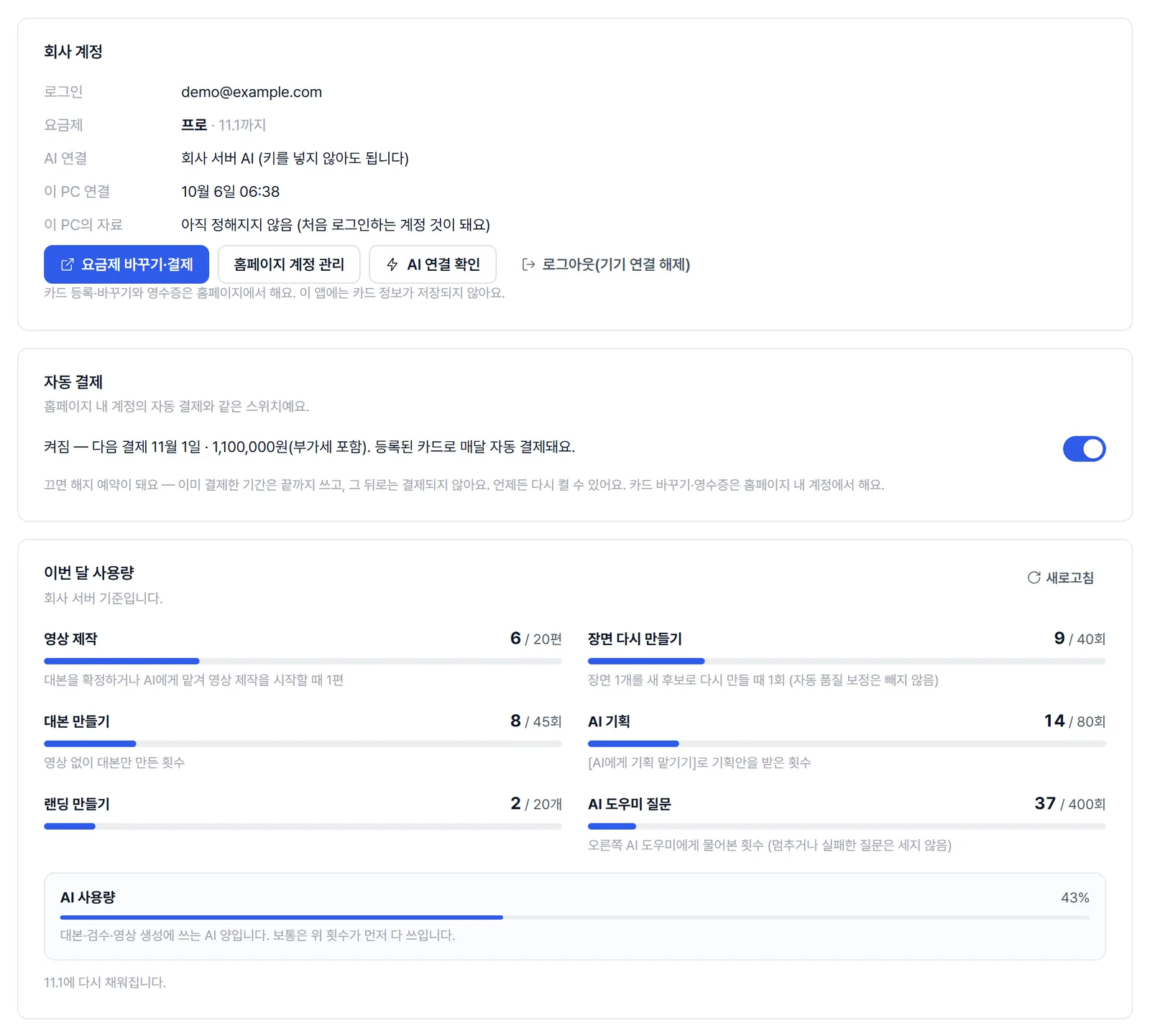The width and height of the screenshot is (1150, 1036).
Task: Click the text 회사 서버 AI (키를 넣지 않아도 됩니다)
Action: coord(295,158)
